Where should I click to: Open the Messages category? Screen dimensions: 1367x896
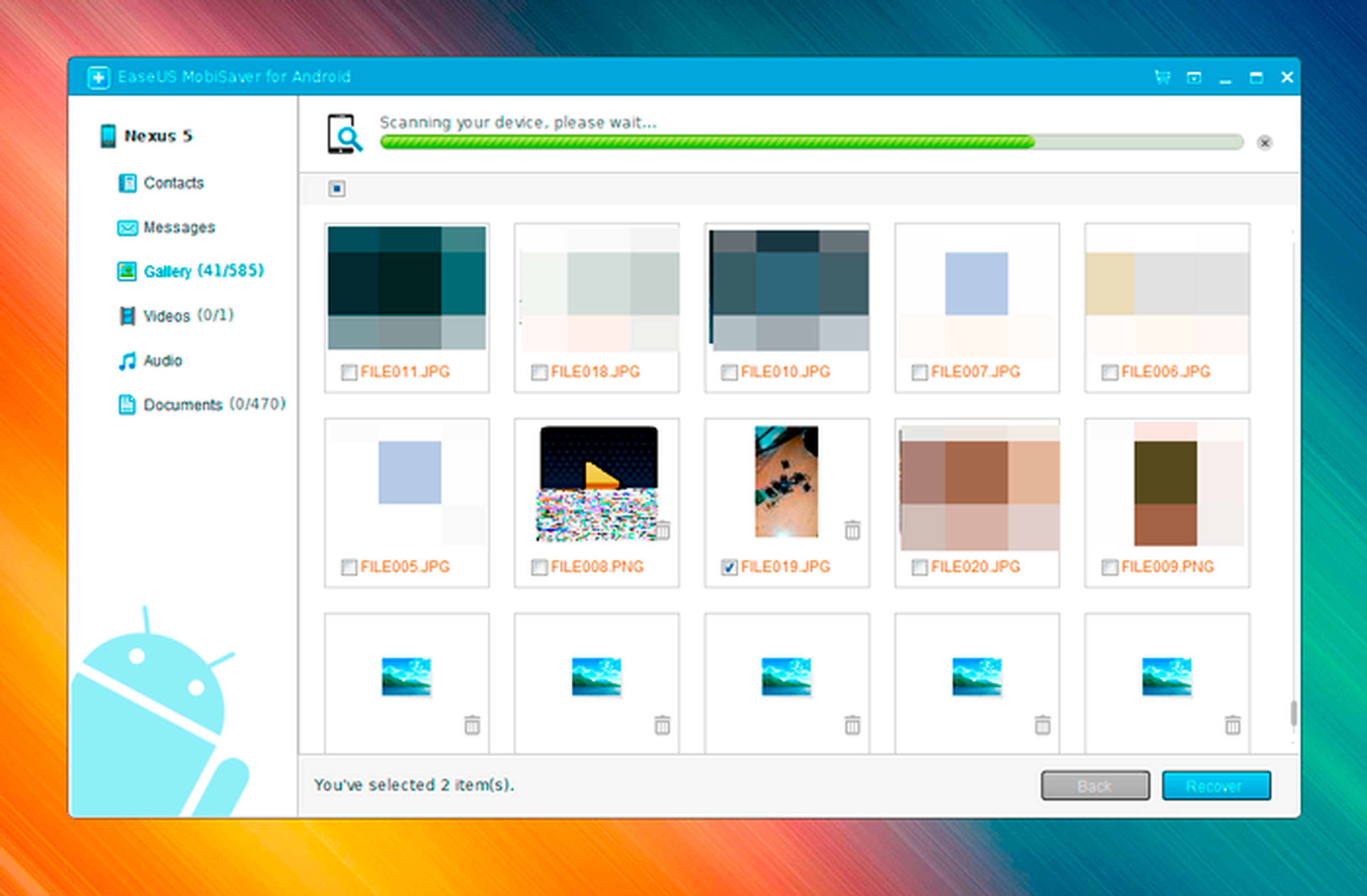pyautogui.click(x=167, y=227)
